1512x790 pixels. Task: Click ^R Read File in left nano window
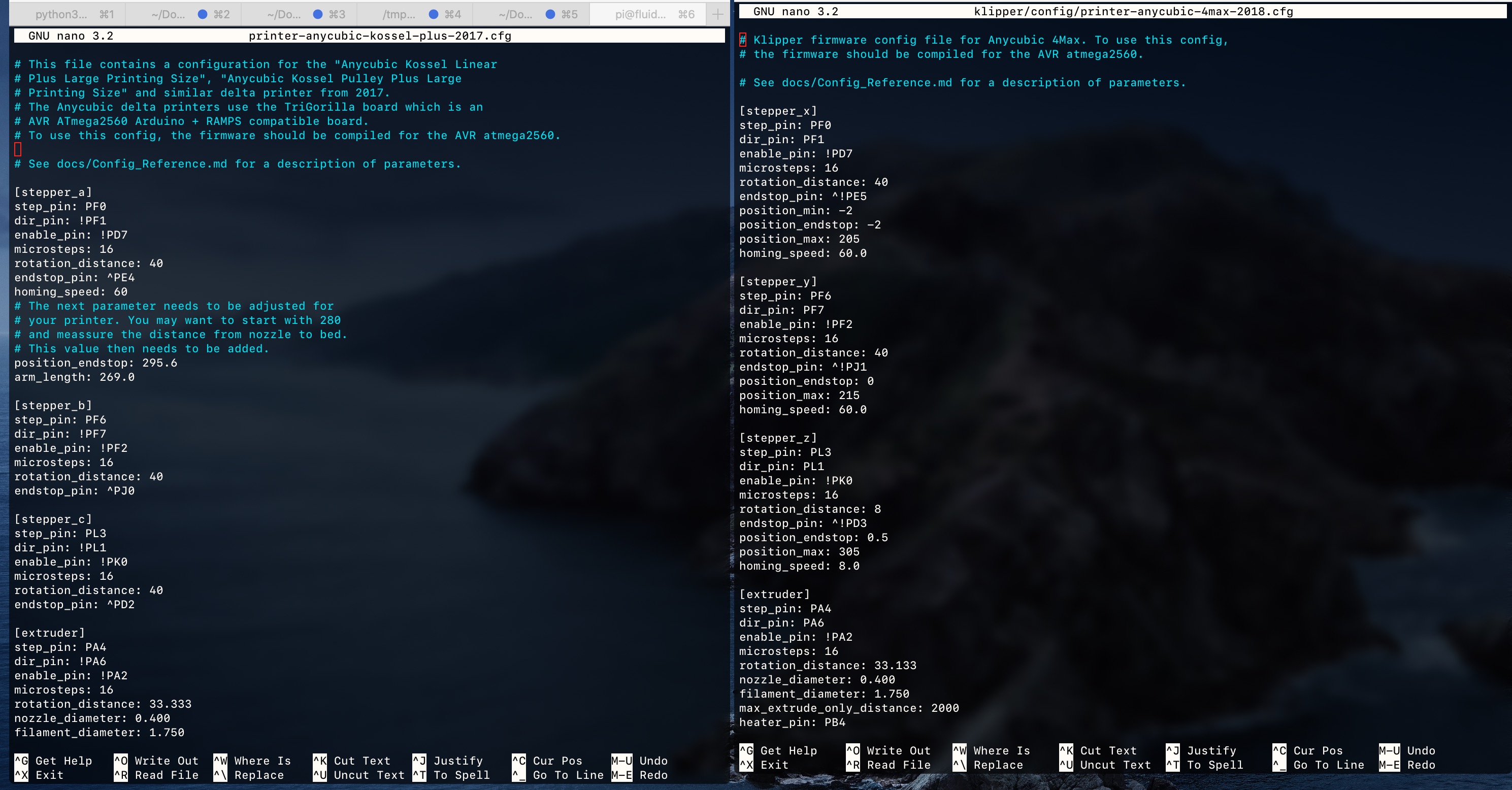[x=156, y=775]
